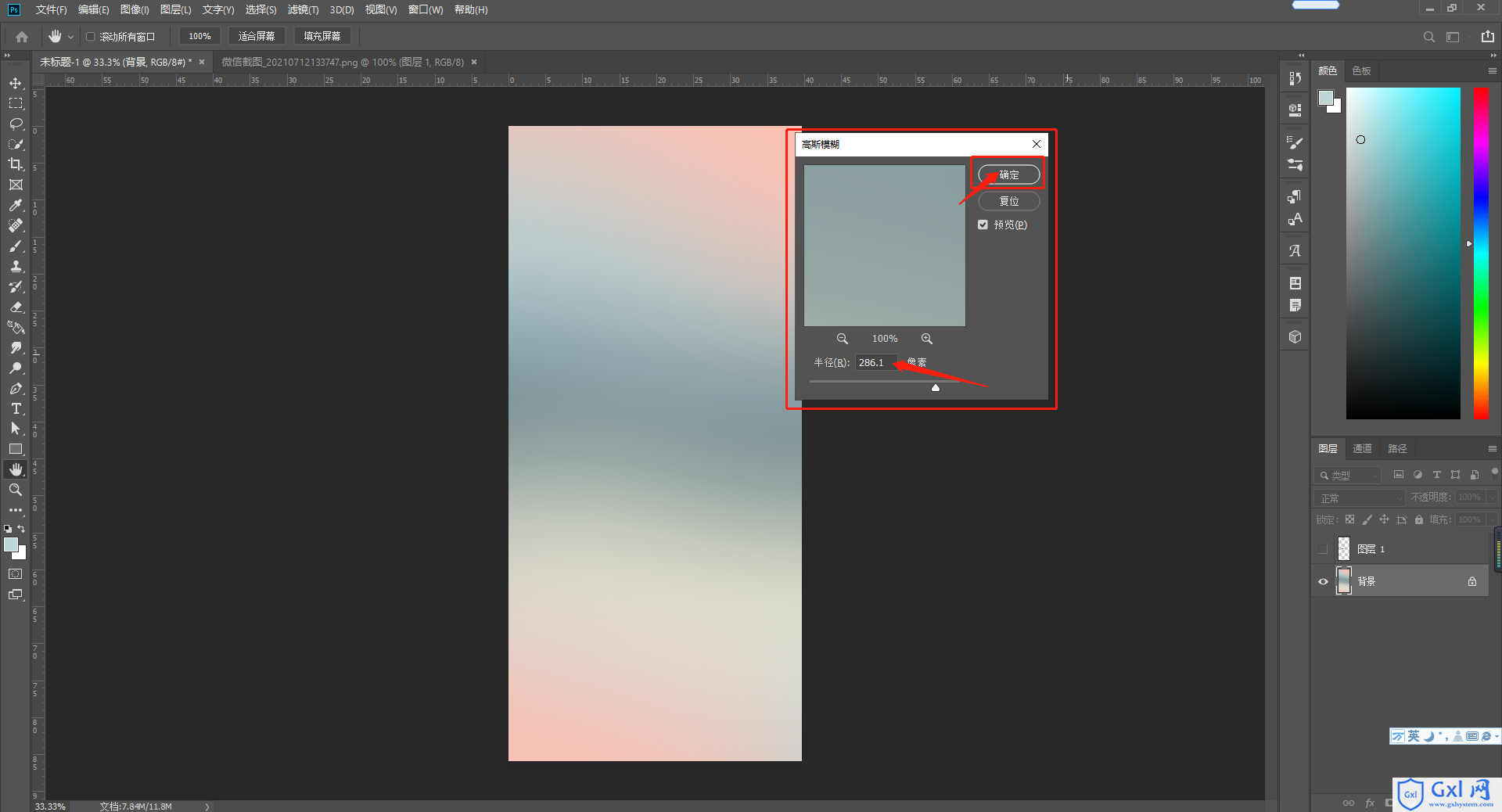1502x812 pixels.
Task: Select the Frame tool
Action: pyautogui.click(x=16, y=185)
